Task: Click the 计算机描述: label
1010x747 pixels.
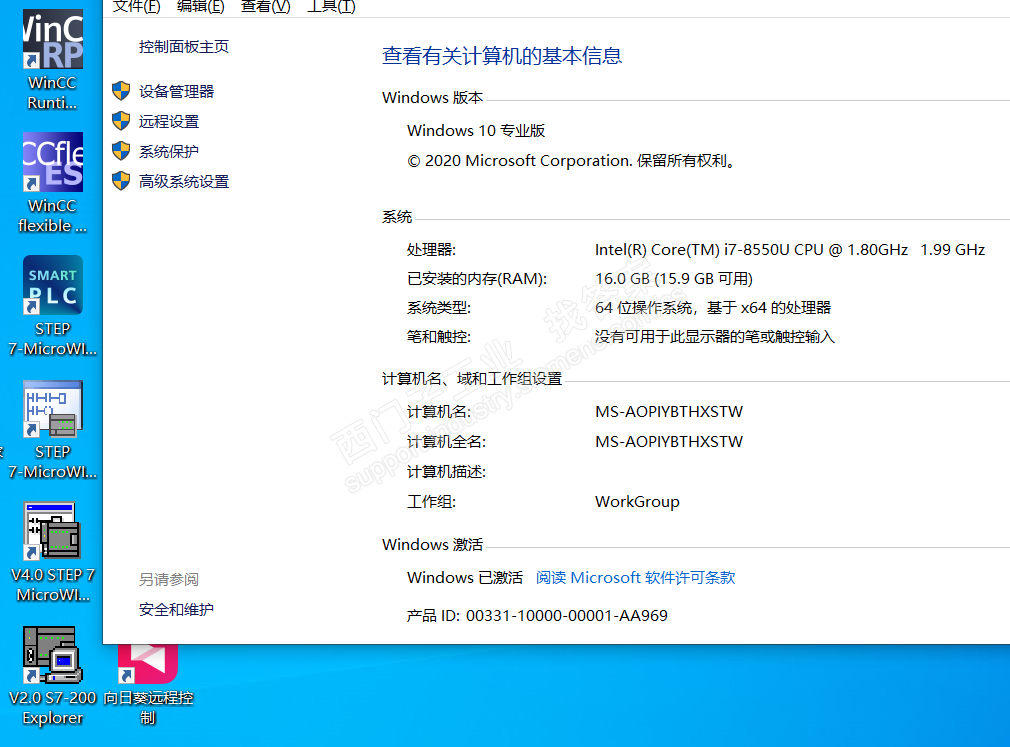Action: pos(446,472)
